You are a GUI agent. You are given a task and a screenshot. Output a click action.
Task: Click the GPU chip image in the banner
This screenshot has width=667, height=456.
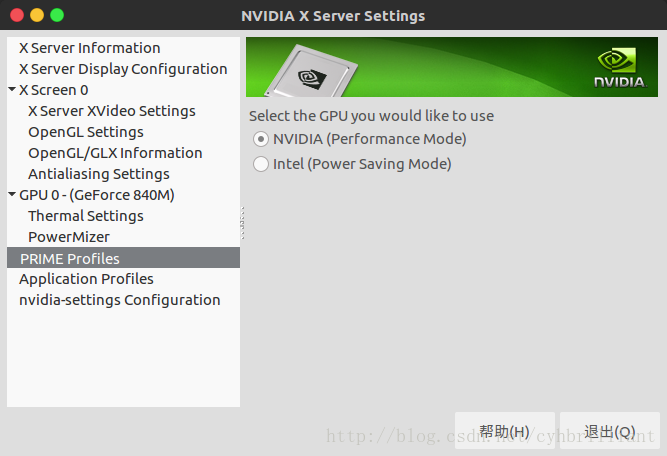click(x=311, y=71)
